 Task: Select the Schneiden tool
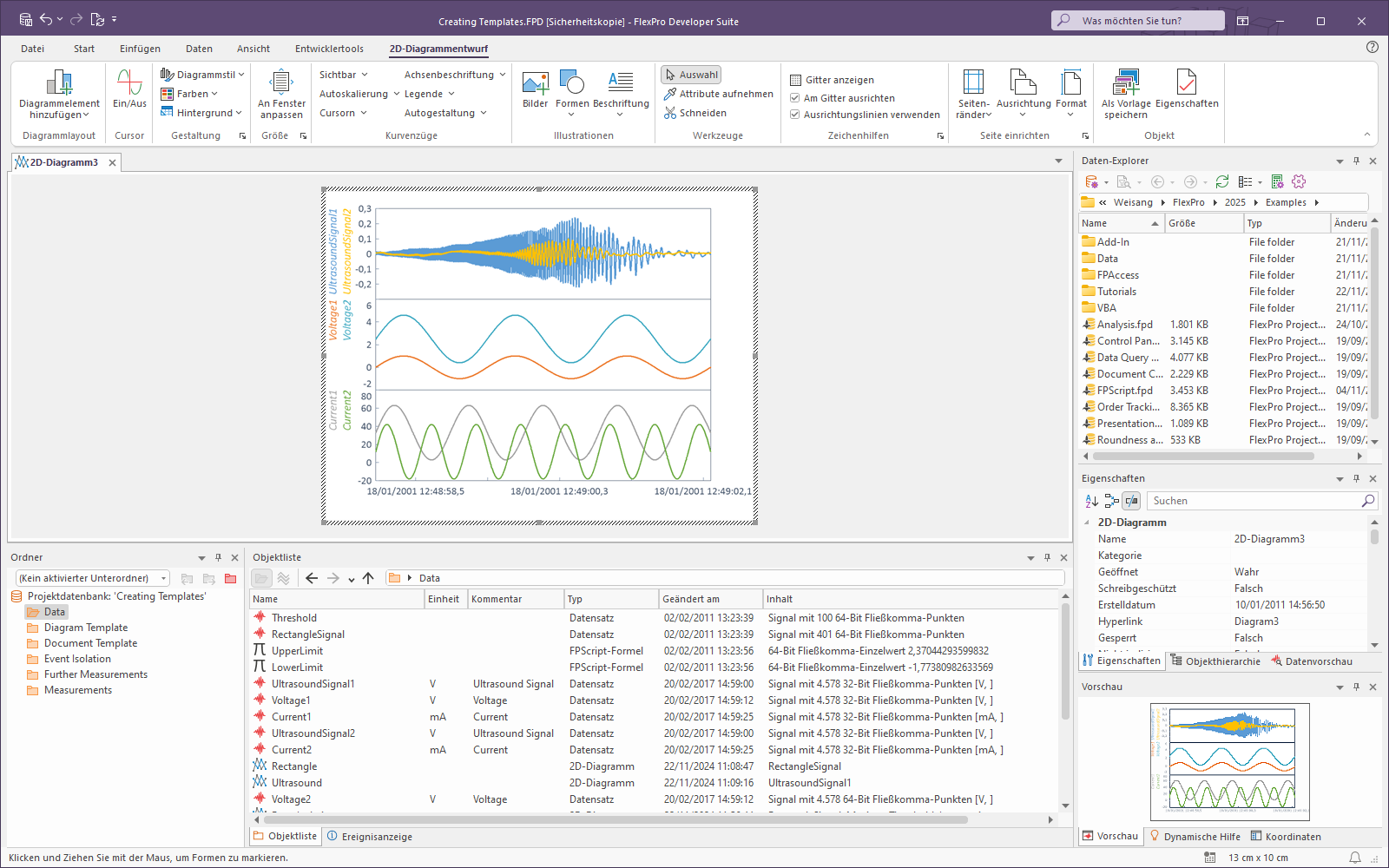coord(695,113)
